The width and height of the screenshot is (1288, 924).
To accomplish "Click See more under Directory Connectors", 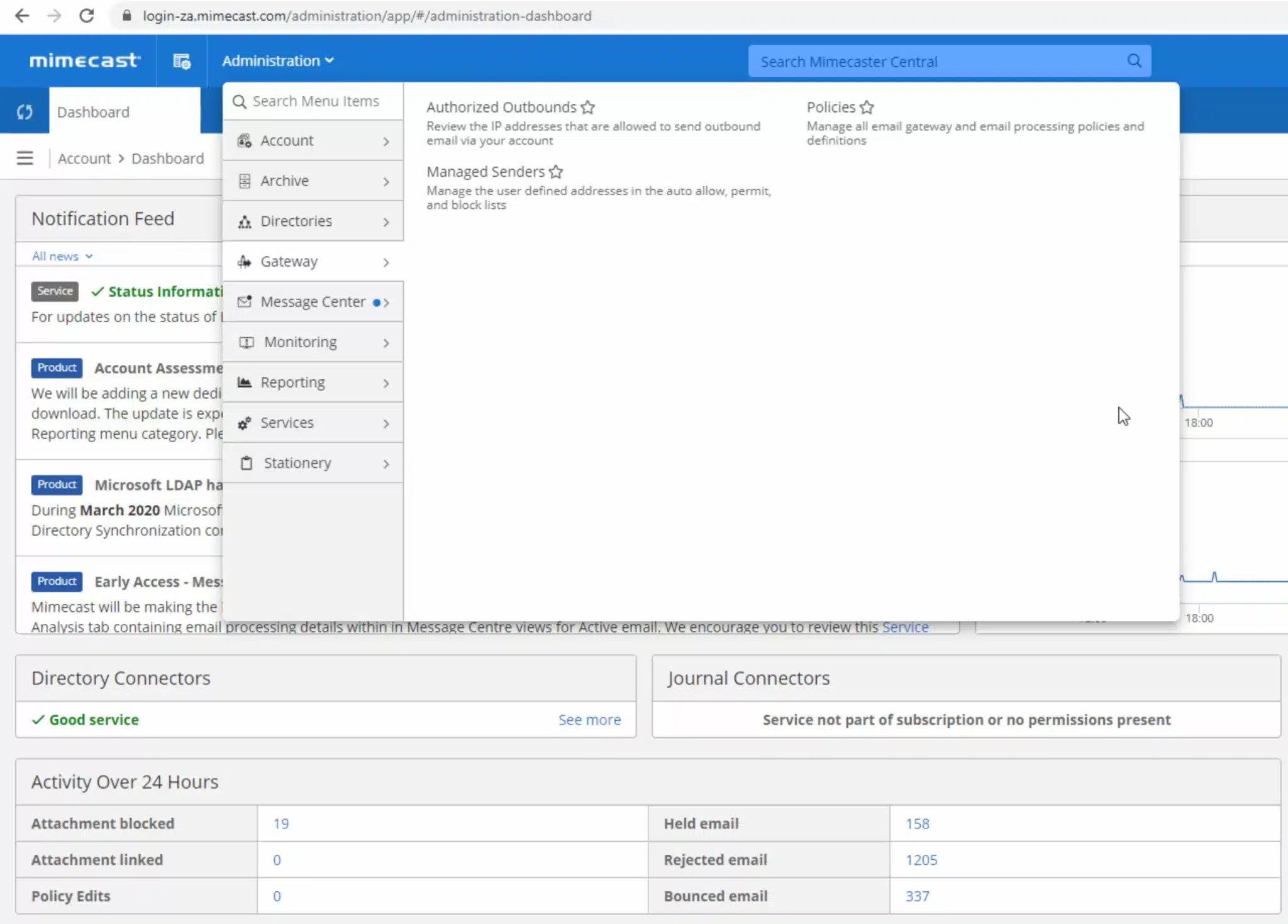I will pos(589,720).
